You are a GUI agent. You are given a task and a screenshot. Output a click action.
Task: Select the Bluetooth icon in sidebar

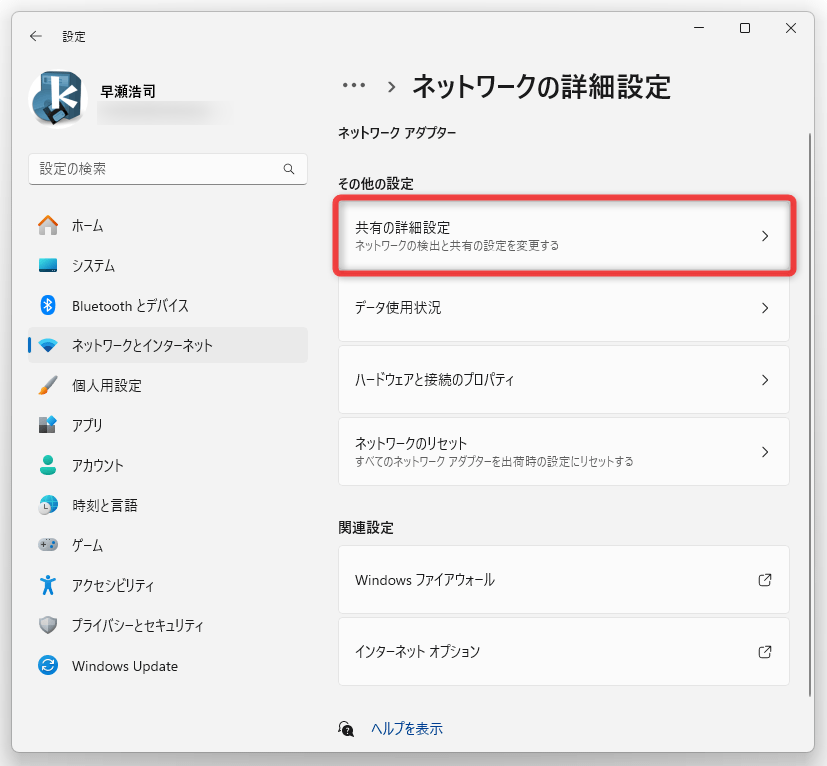pos(48,305)
